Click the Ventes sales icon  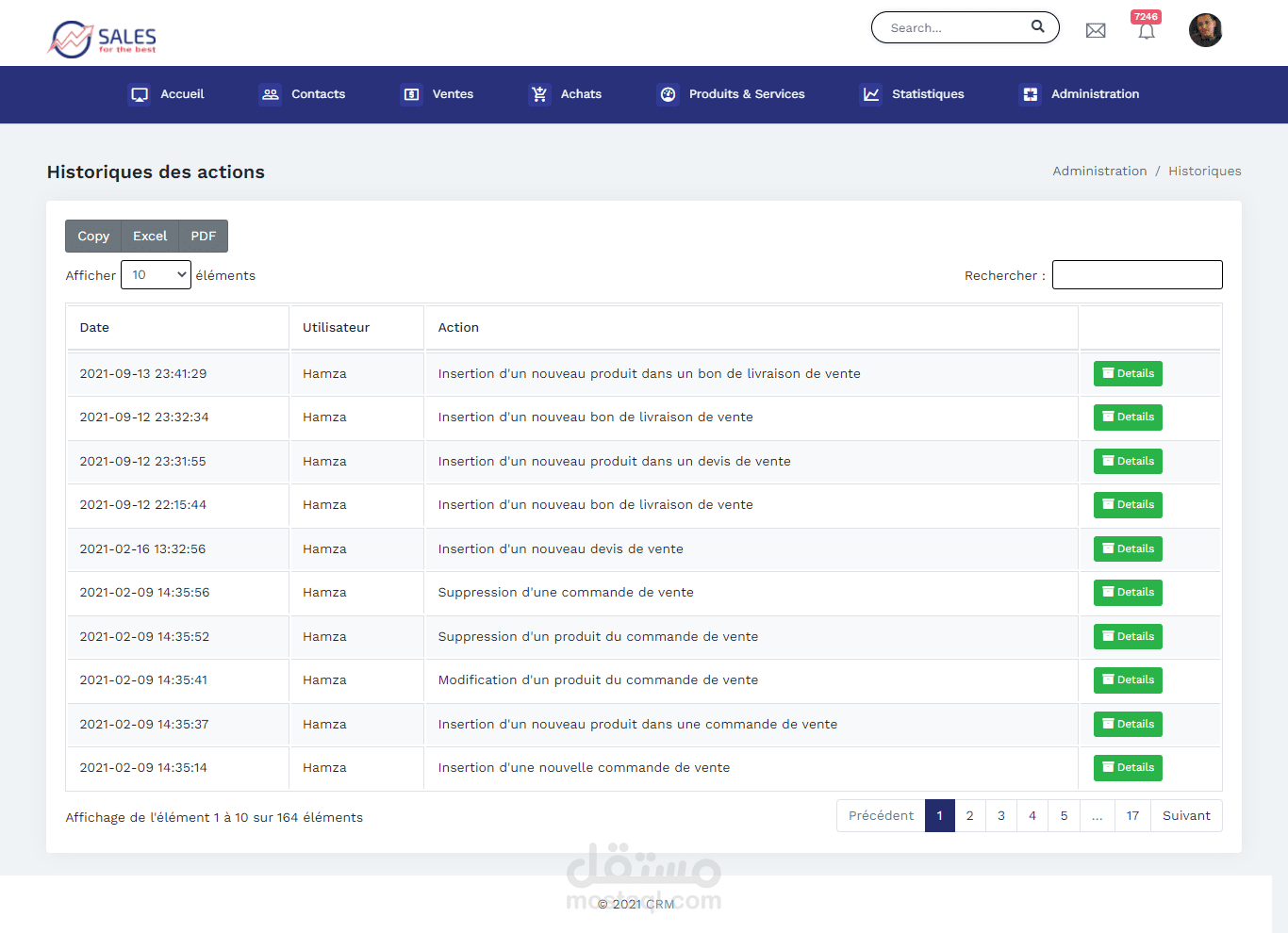[x=410, y=93]
